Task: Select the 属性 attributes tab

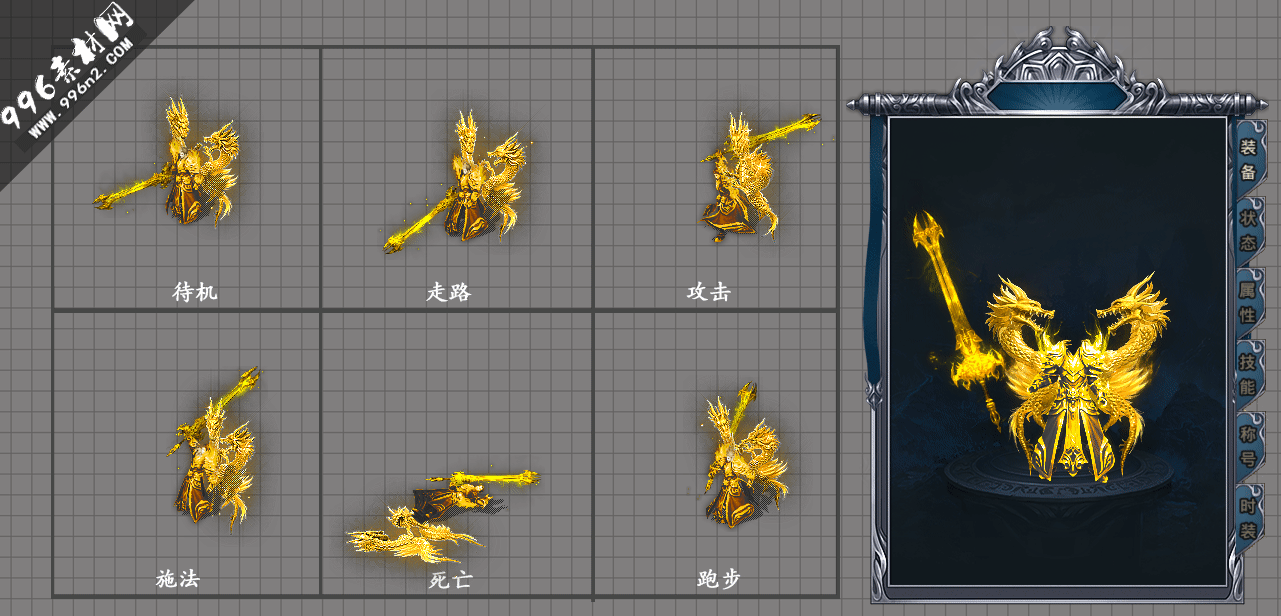Action: coord(1248,302)
